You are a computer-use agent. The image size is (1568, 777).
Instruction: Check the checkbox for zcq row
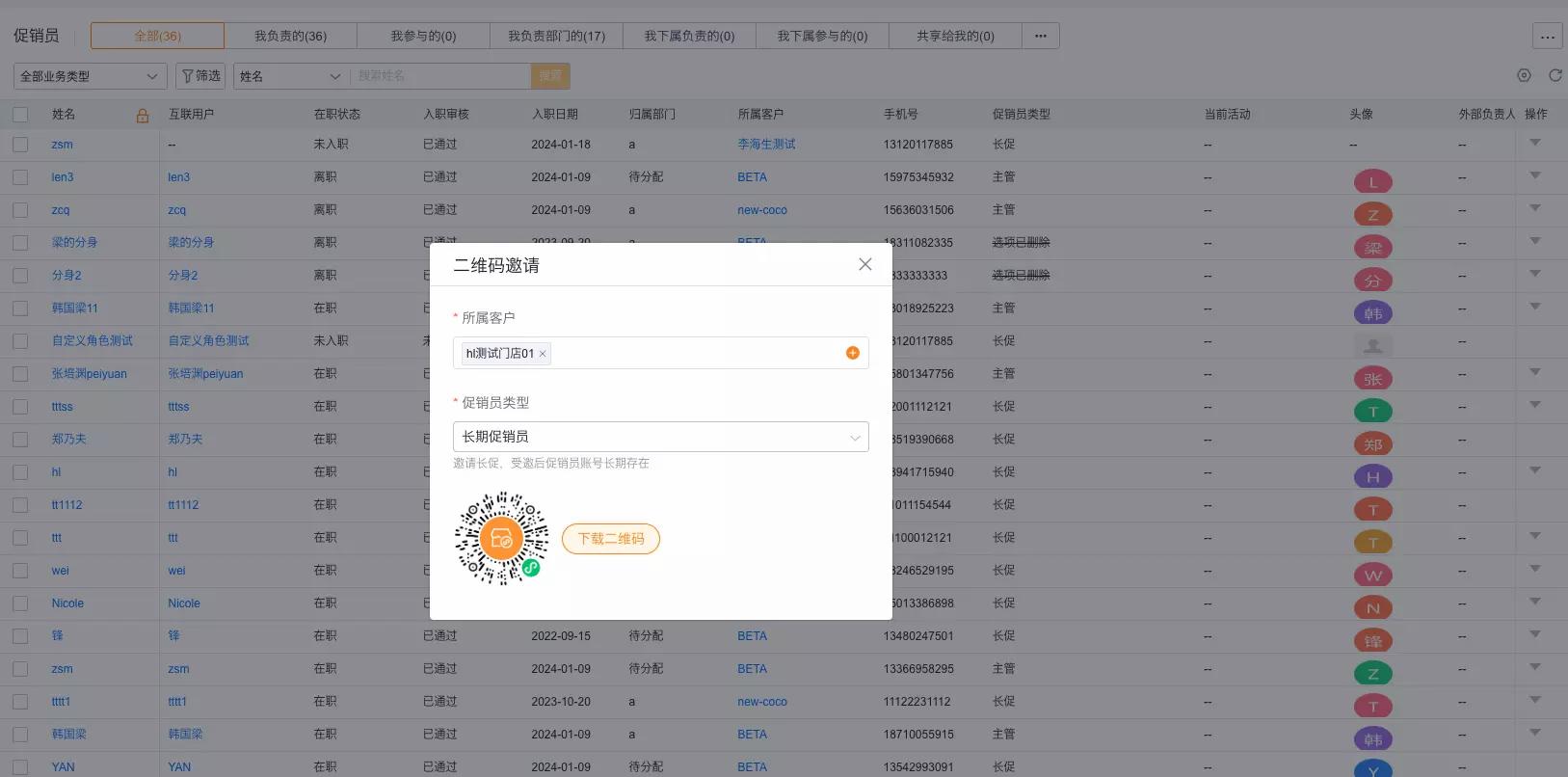pyautogui.click(x=20, y=210)
